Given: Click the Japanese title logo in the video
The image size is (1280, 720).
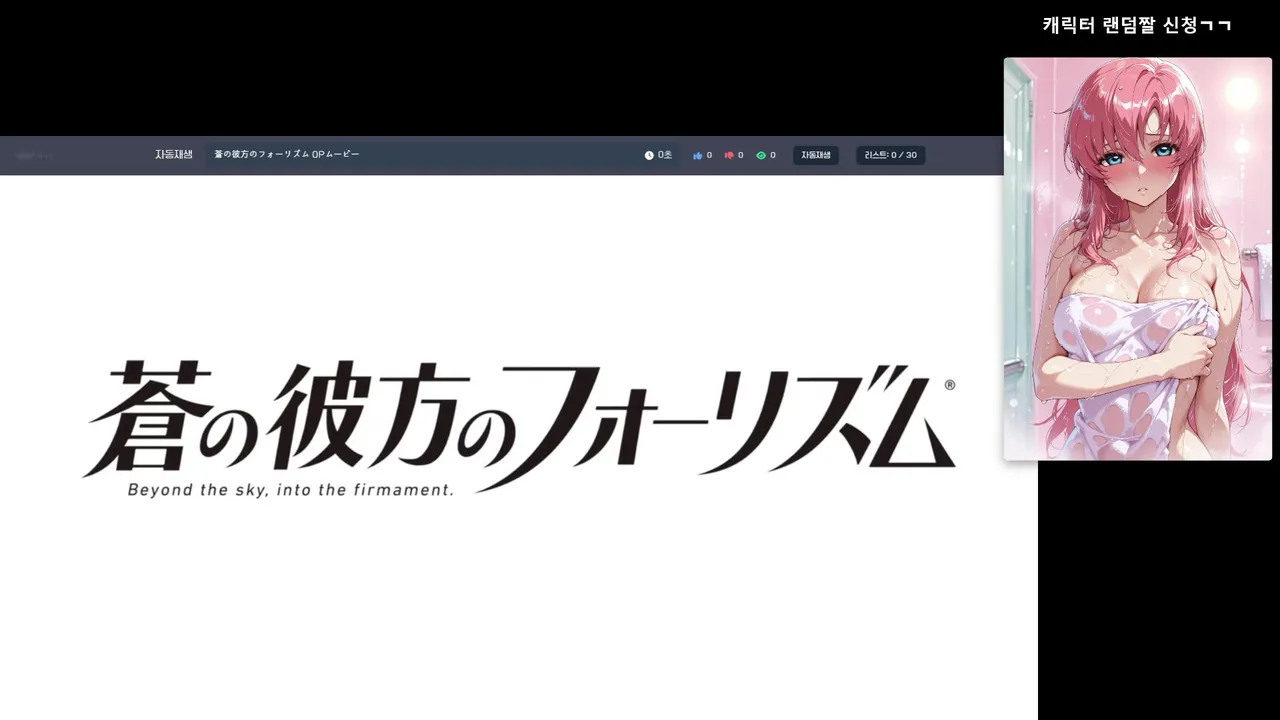Looking at the screenshot, I should pos(519,425).
